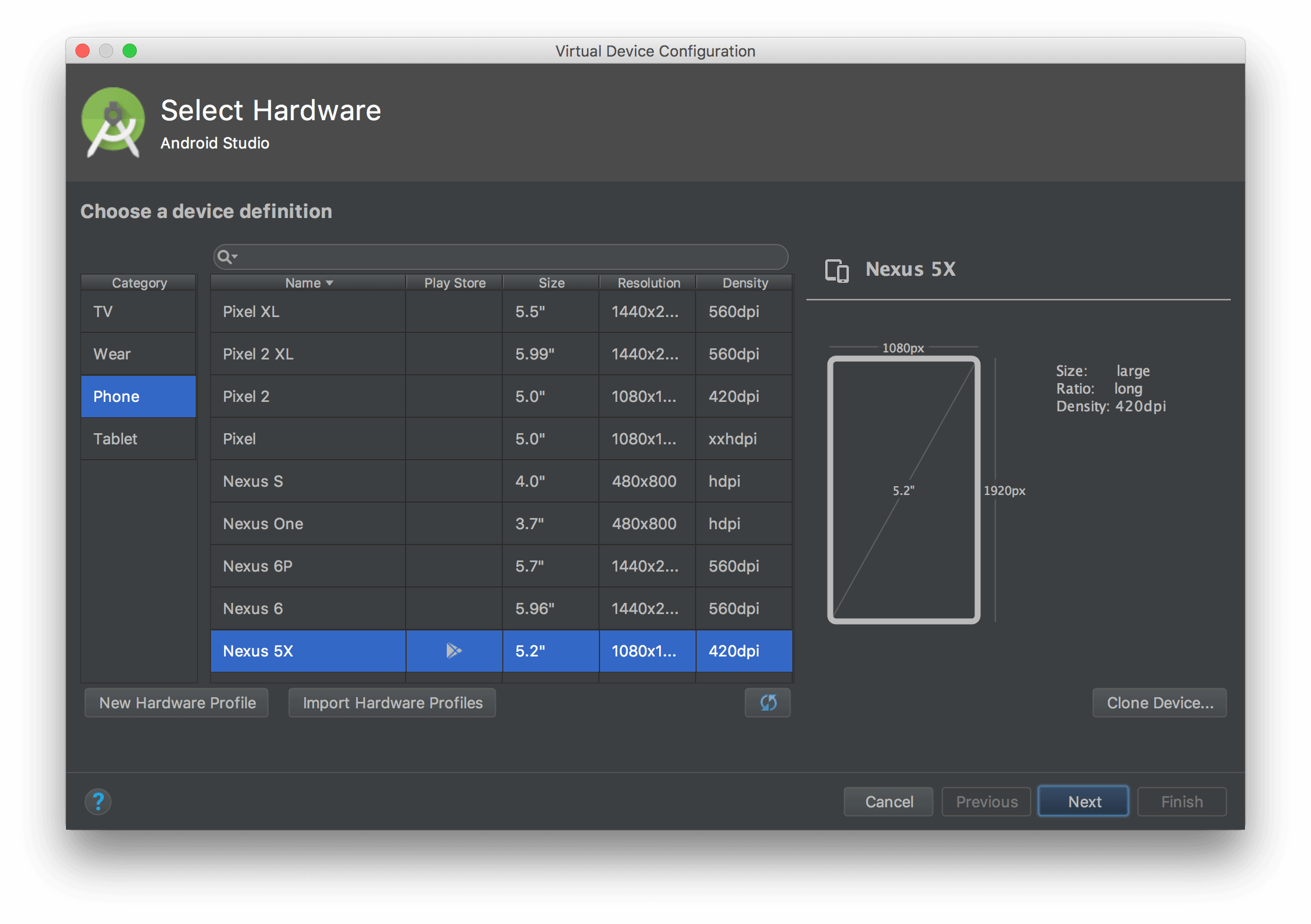Click the 3.7" size cell
1311x924 pixels.
[551, 524]
